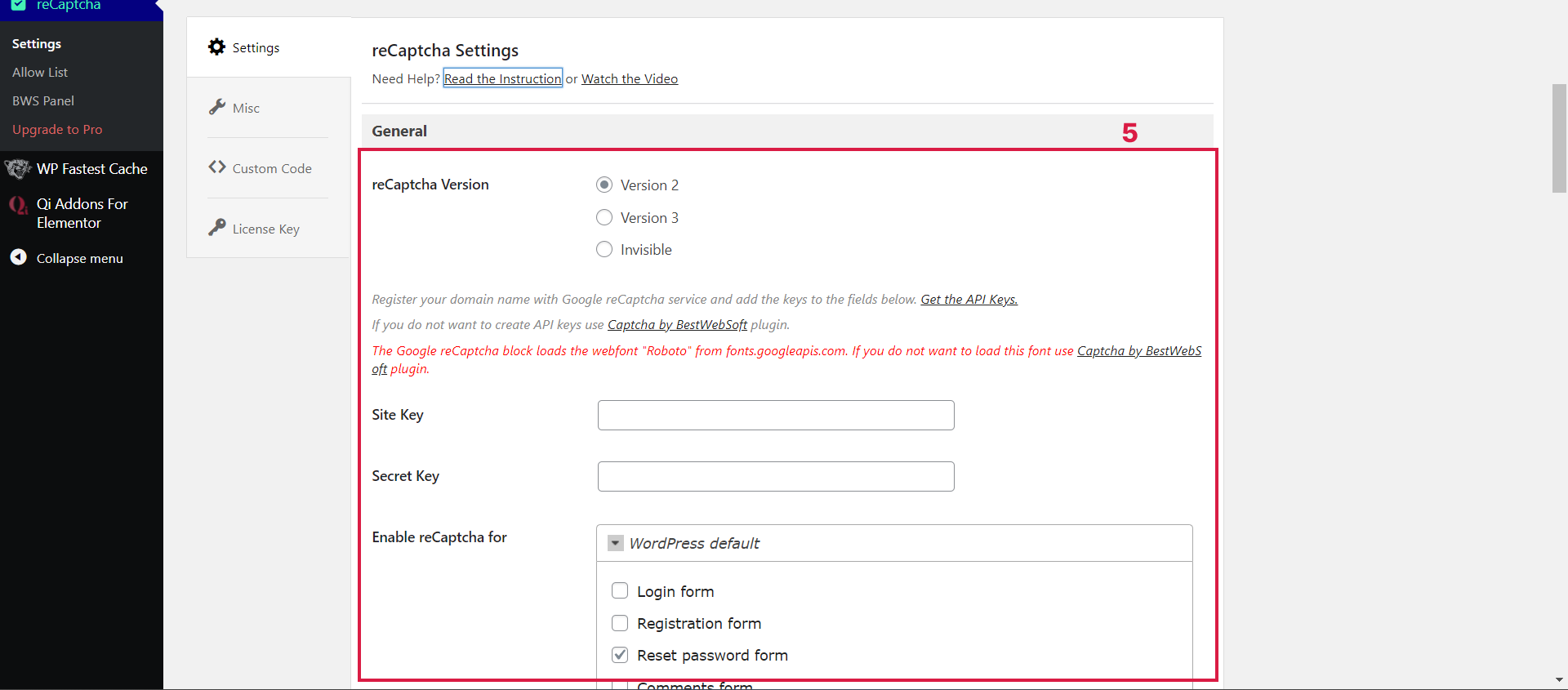This screenshot has width=1568, height=690.
Task: Open the License Key tab
Action: point(269,229)
